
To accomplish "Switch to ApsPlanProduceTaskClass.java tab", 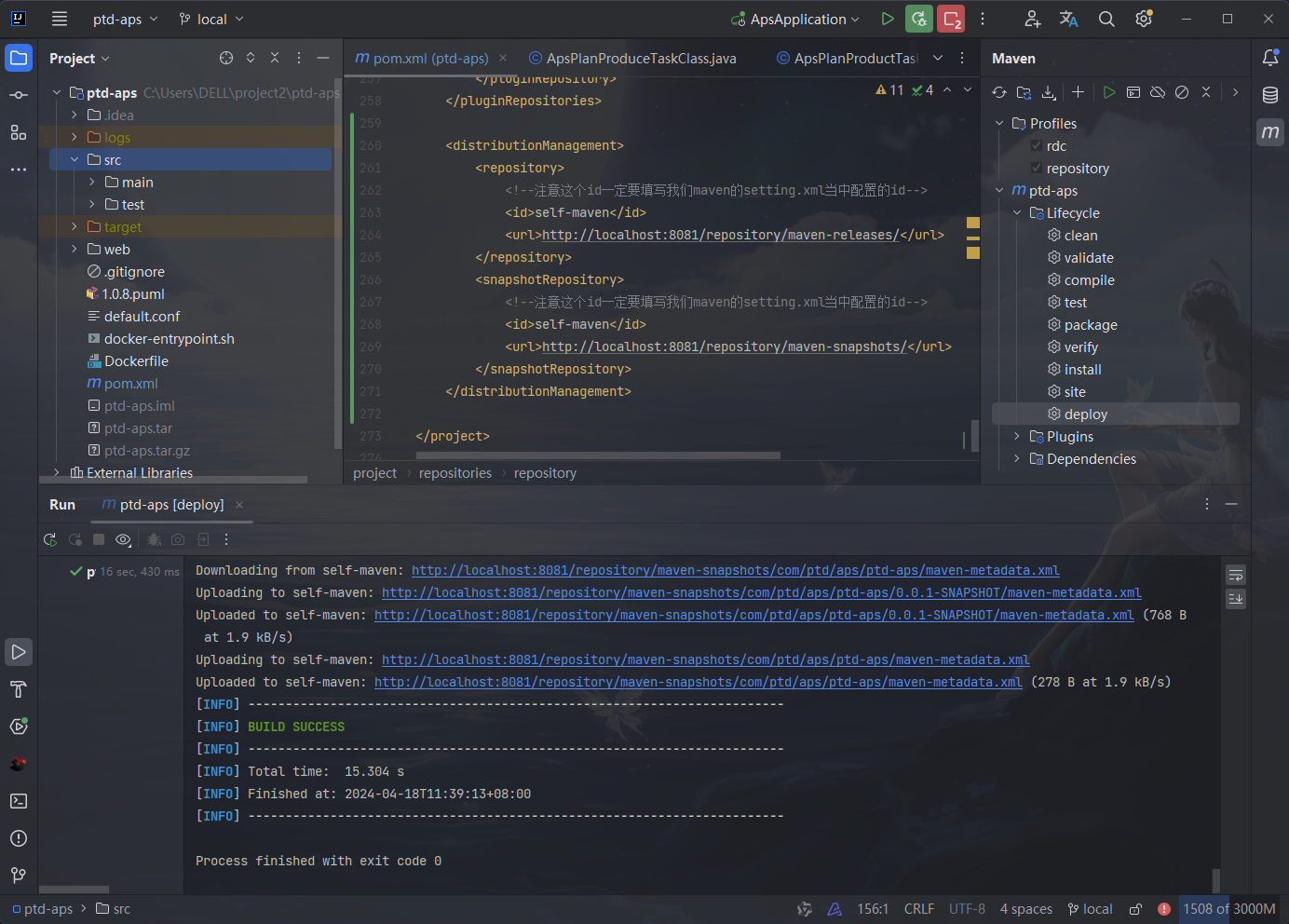I will [632, 58].
